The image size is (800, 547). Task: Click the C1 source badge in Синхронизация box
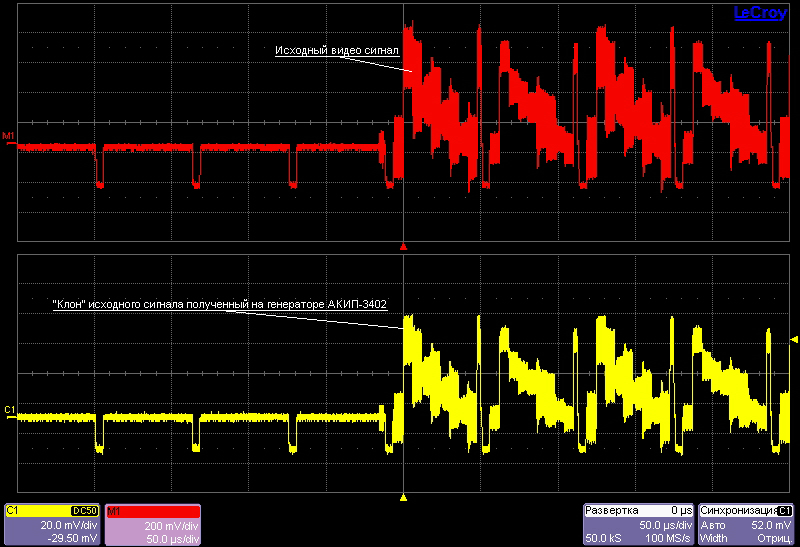click(786, 511)
